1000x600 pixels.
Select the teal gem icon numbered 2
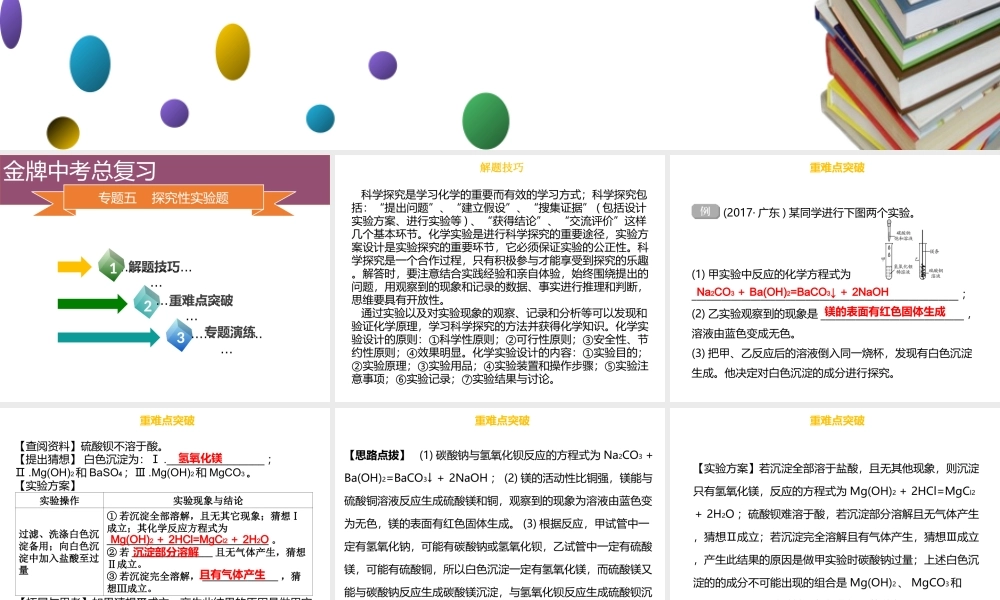pyautogui.click(x=147, y=302)
